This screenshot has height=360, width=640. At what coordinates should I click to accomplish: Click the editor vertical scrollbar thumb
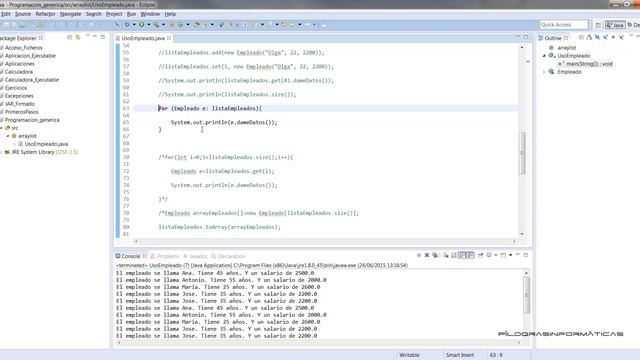[x=522, y=153]
